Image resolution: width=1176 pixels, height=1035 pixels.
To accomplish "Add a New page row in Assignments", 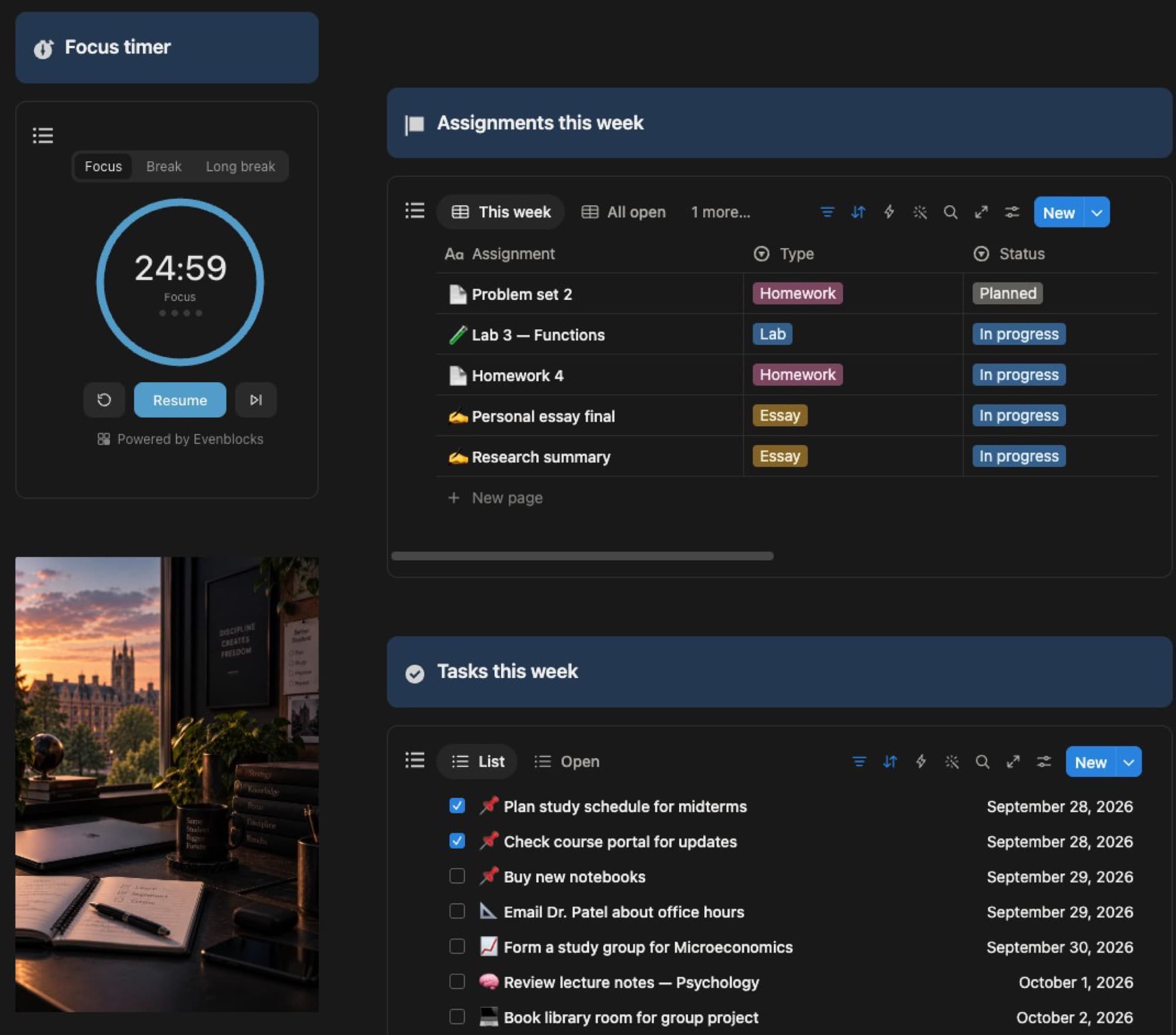I will [495, 498].
